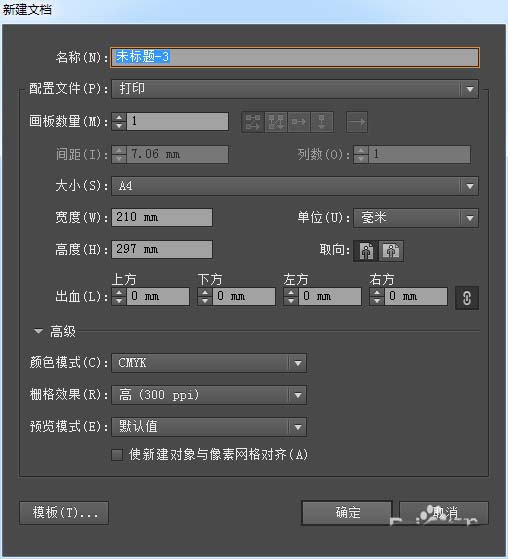Open the 配置文件 profile dropdown
The image size is (508, 559).
click(295, 89)
